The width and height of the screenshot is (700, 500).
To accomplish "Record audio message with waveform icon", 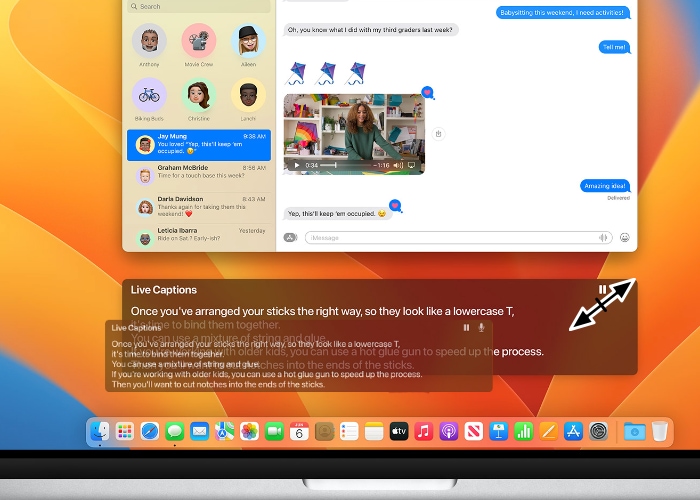I will 603,237.
